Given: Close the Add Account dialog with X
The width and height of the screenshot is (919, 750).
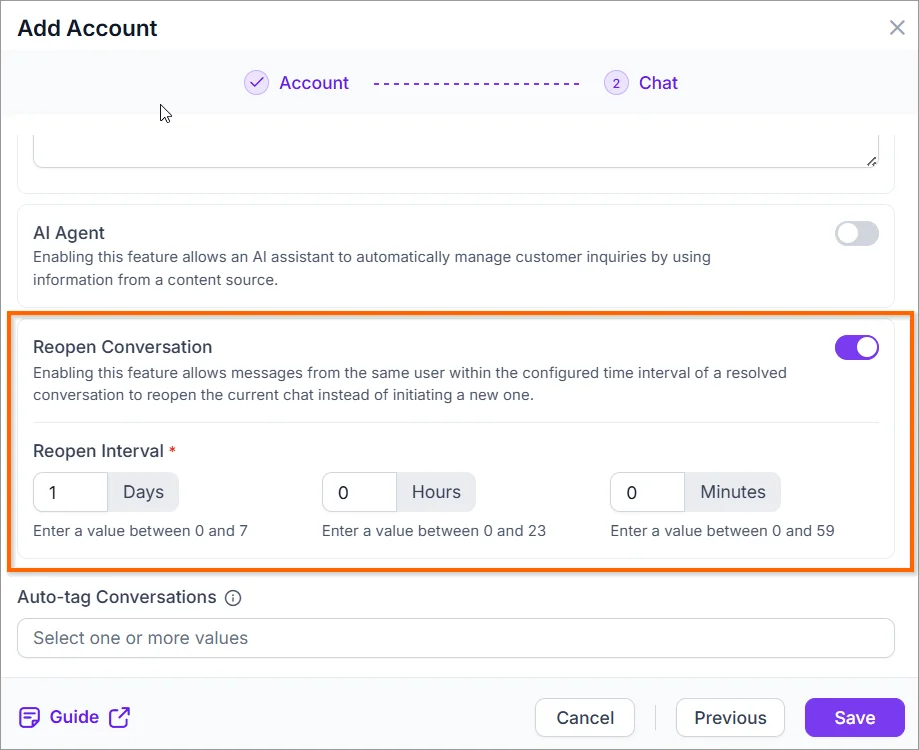Looking at the screenshot, I should (897, 28).
